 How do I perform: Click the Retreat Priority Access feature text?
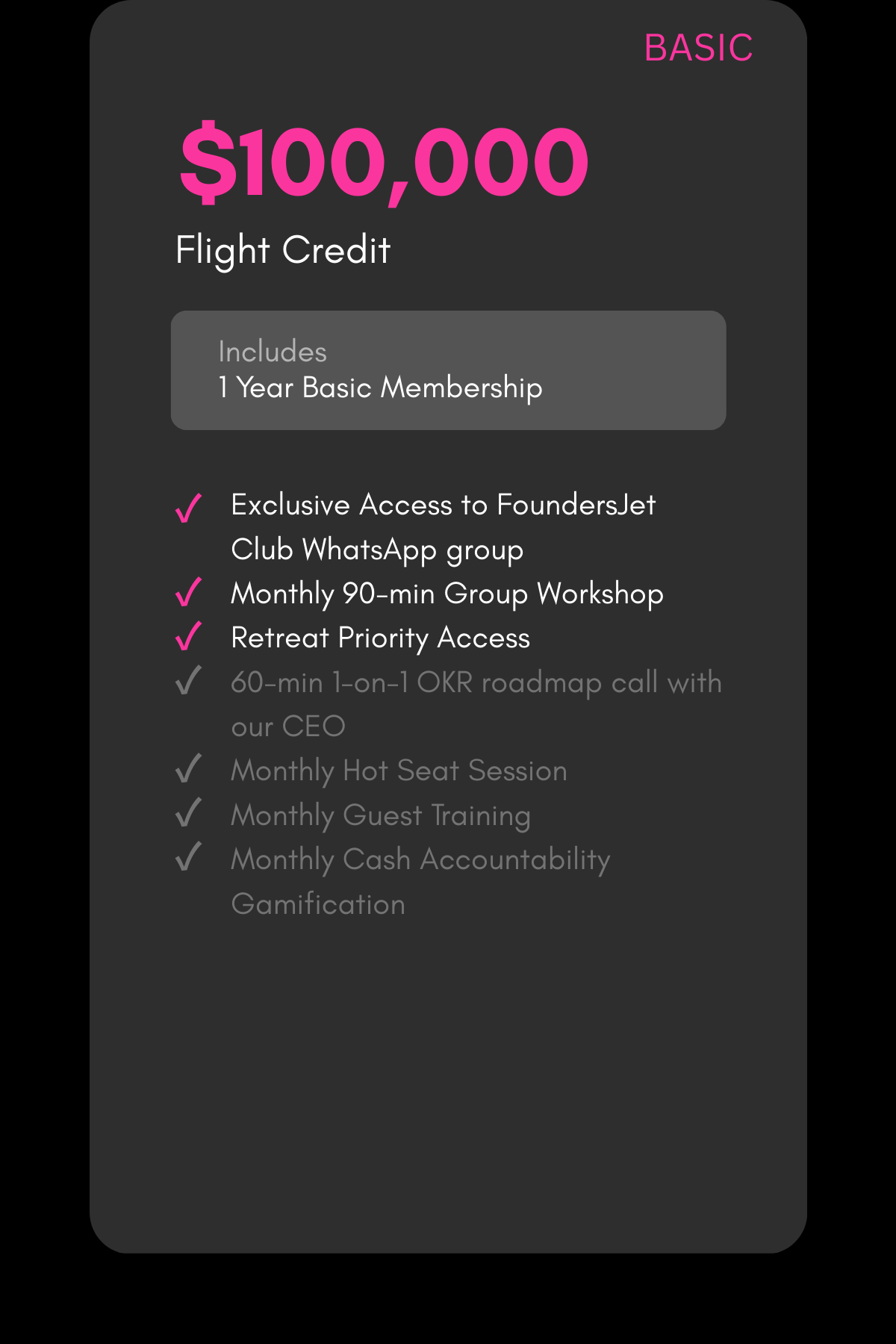[381, 638]
